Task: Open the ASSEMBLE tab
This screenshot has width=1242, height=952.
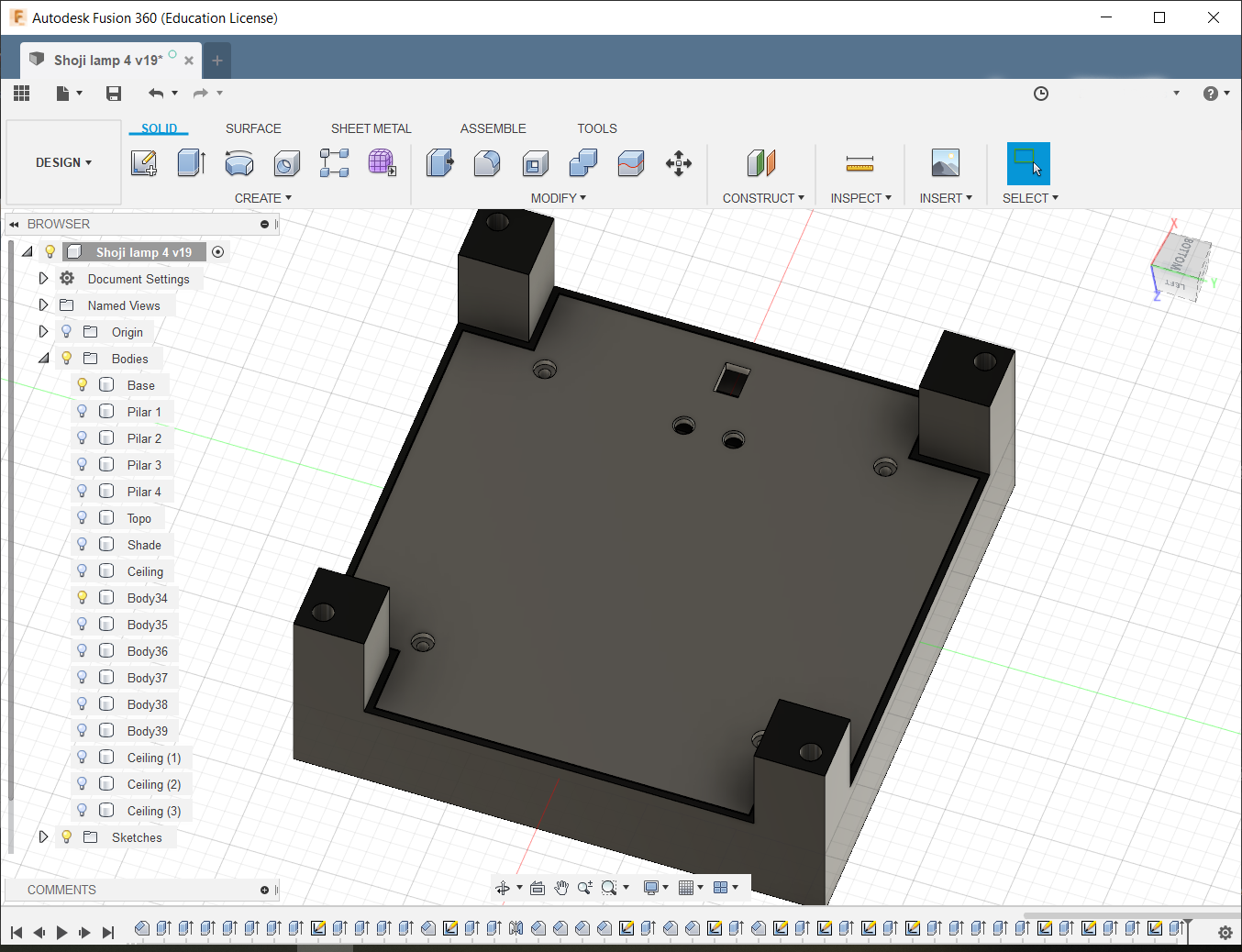Action: tap(493, 128)
